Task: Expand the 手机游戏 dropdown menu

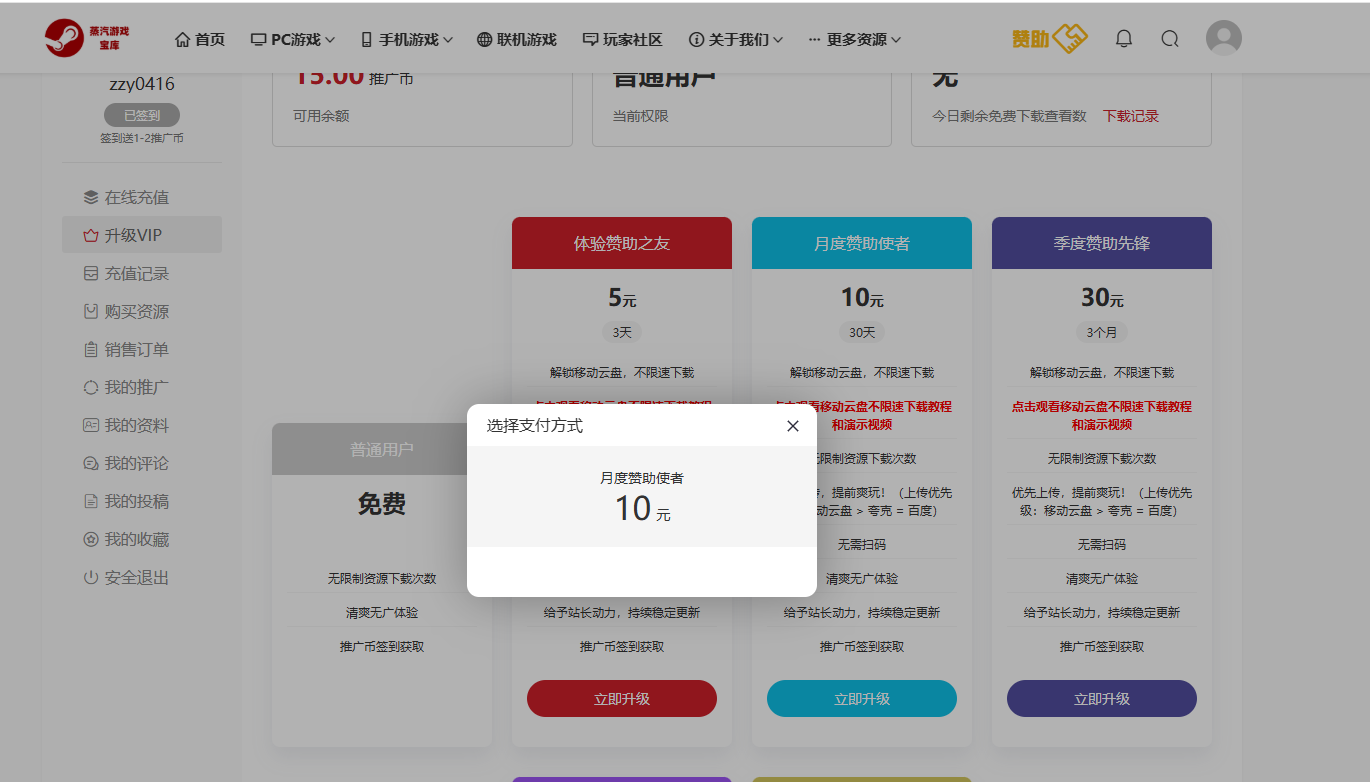Action: coord(406,40)
